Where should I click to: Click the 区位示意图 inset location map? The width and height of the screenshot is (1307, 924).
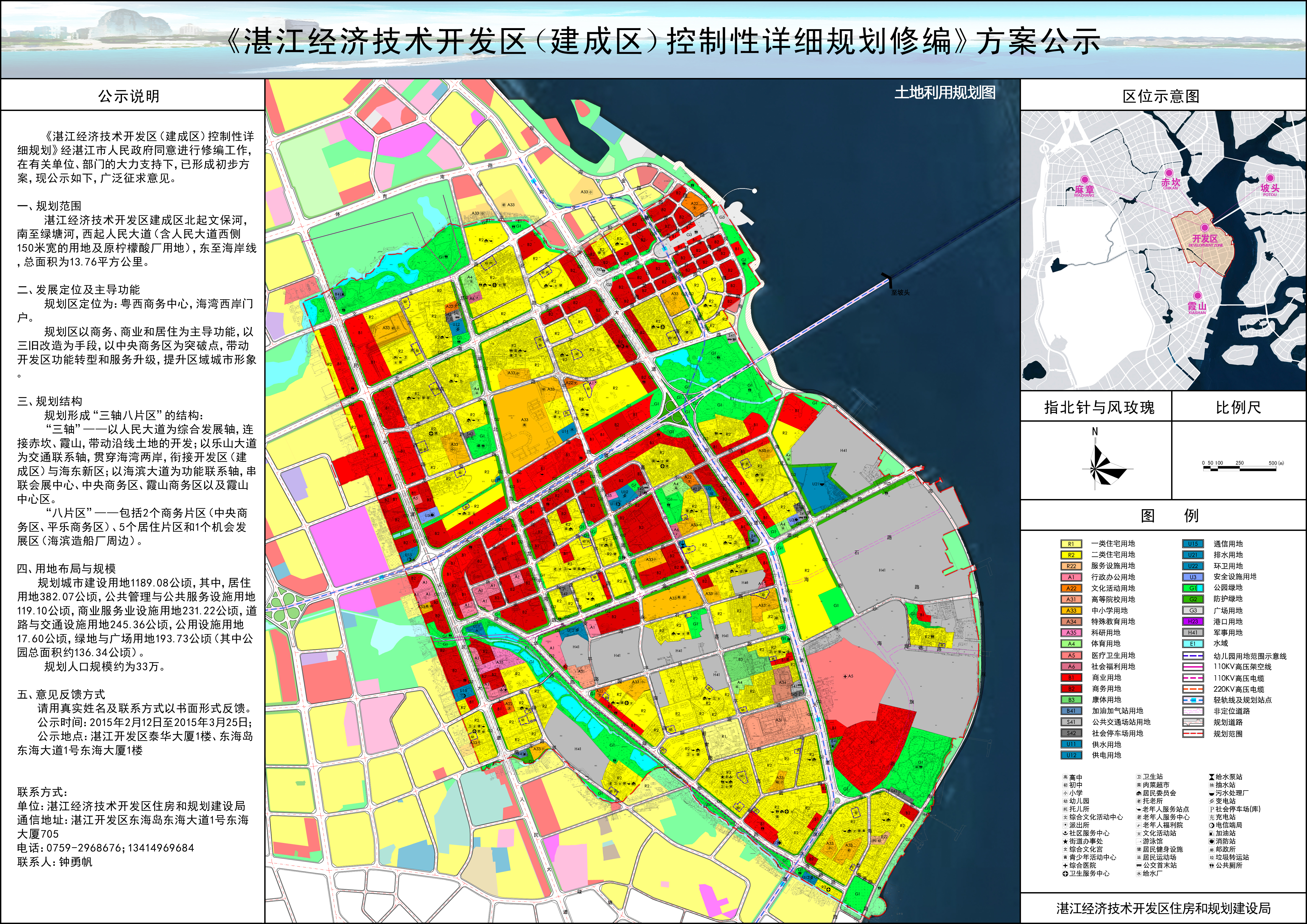point(1163,250)
